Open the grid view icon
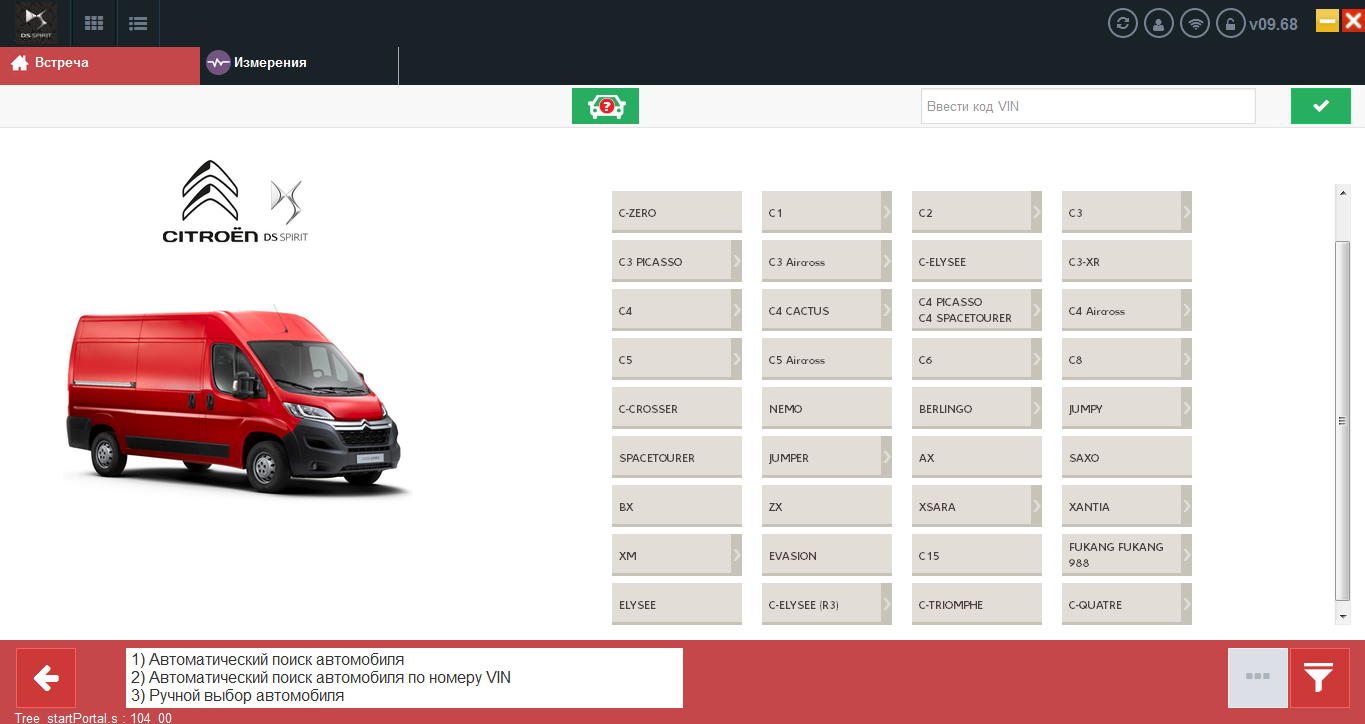Screen dimensions: 1365x724 point(94,23)
